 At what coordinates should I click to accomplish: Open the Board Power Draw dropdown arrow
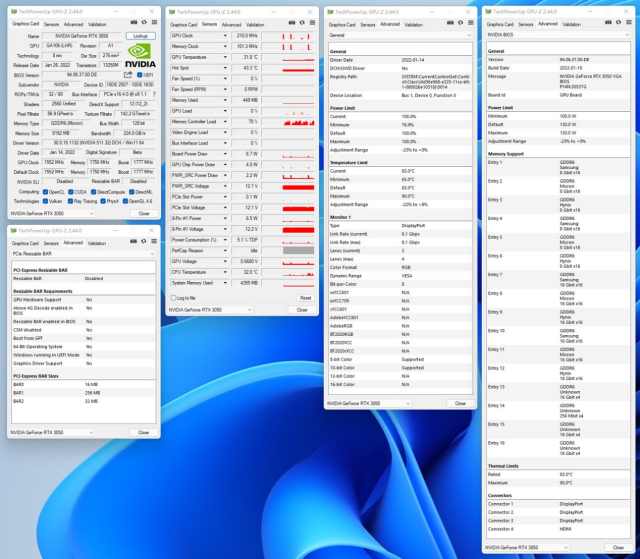click(225, 154)
